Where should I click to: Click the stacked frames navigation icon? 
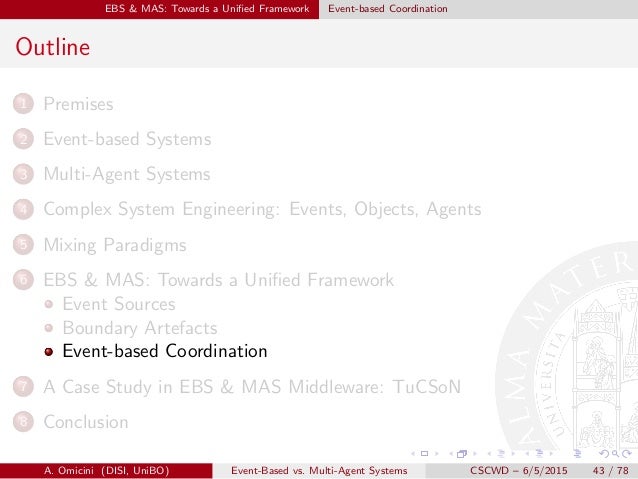[462, 454]
